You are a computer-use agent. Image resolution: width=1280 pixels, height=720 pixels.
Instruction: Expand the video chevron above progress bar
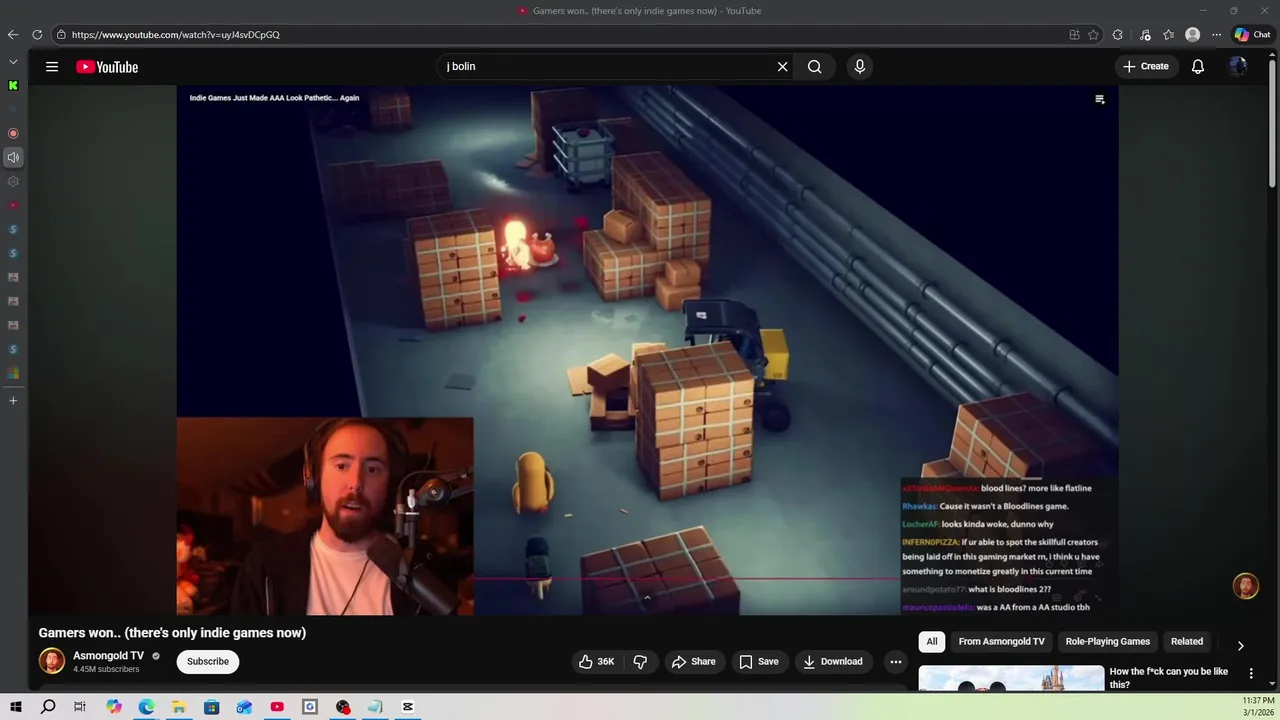tap(647, 598)
